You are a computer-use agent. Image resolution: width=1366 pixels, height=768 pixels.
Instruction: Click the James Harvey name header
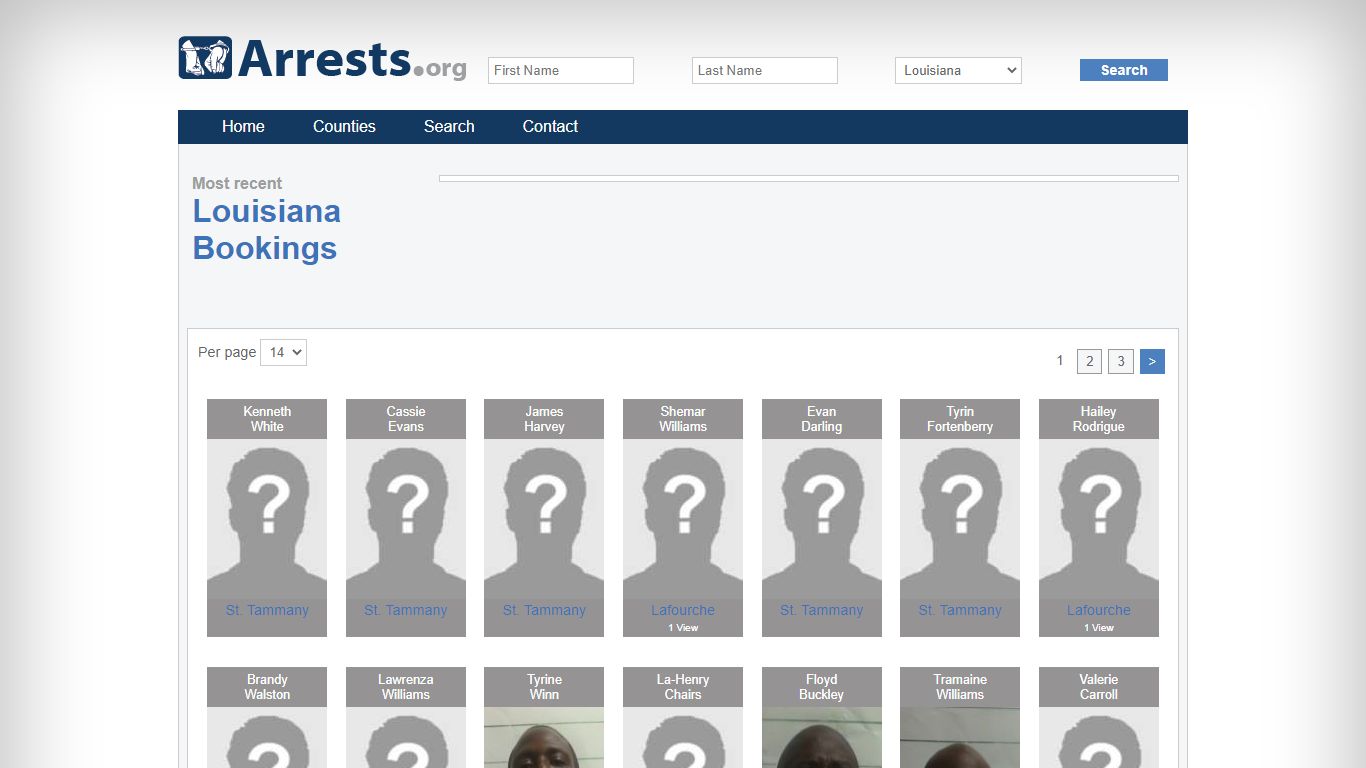(544, 419)
